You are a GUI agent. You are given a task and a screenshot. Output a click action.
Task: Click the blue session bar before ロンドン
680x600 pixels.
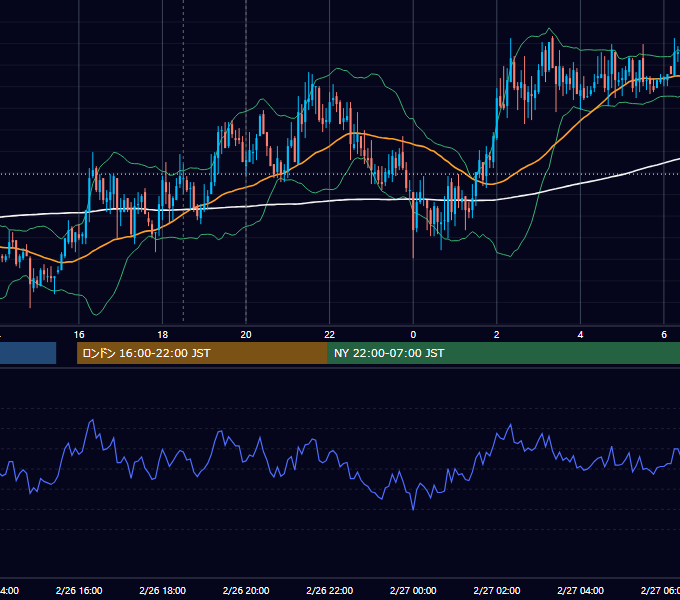pos(28,353)
